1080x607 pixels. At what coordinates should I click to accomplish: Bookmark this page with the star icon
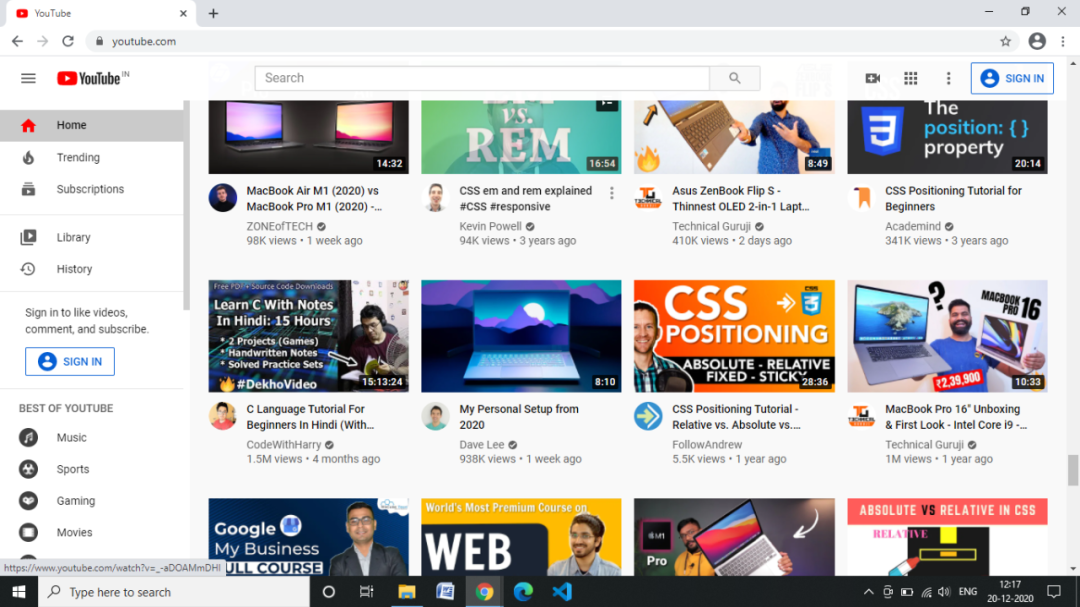1006,41
